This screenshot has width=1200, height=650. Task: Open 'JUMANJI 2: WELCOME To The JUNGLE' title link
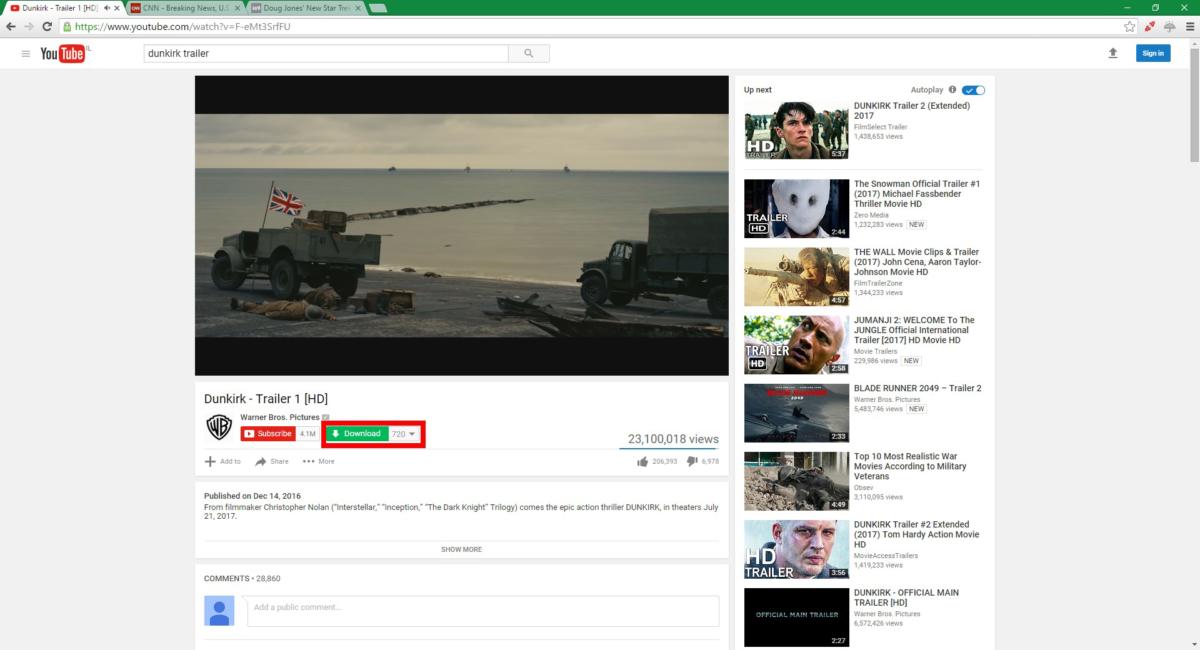[914, 330]
